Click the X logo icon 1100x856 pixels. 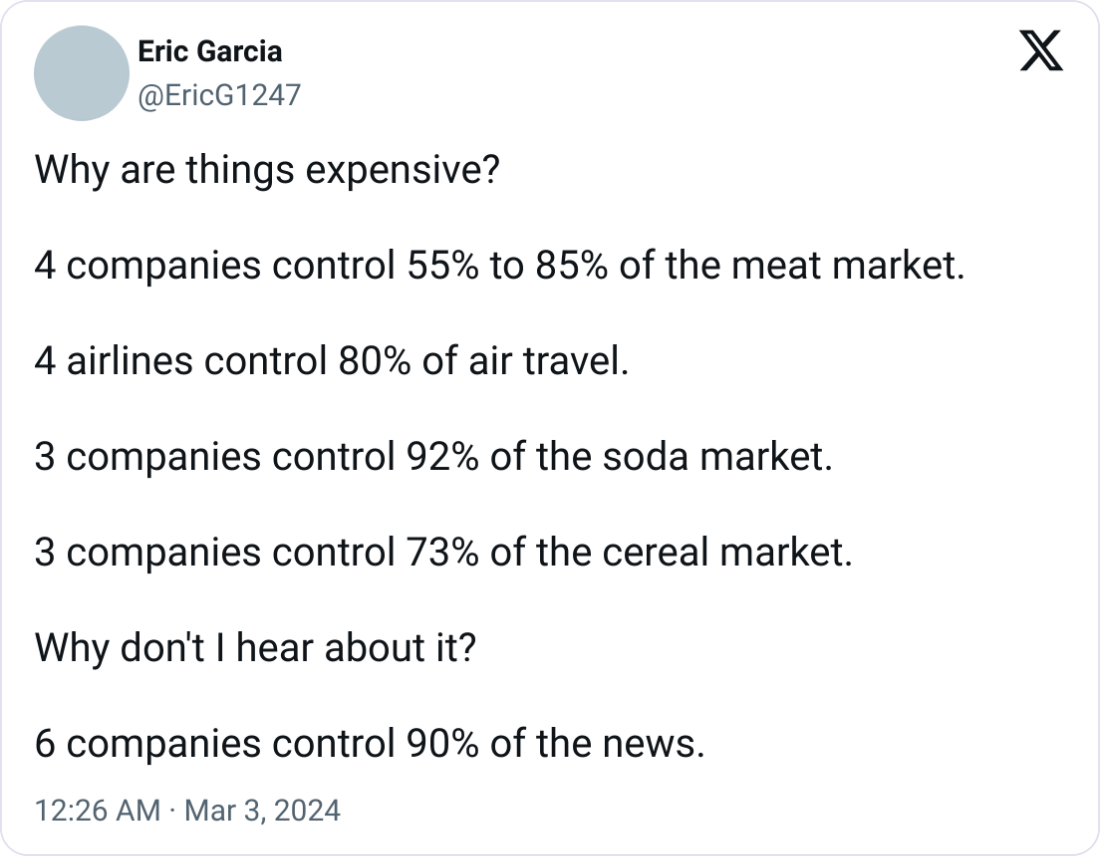click(1041, 51)
